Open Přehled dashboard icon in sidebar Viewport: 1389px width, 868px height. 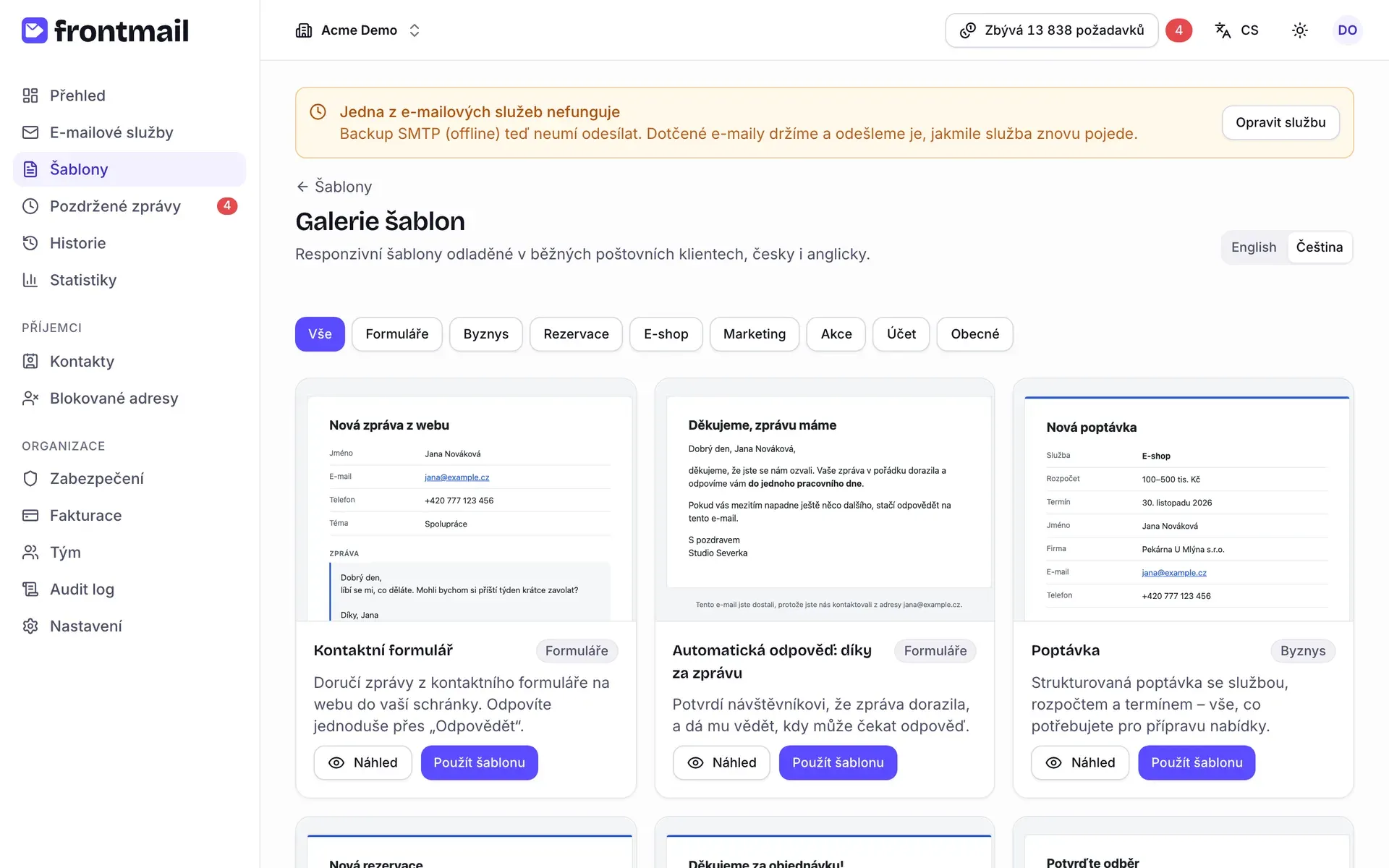[30, 95]
